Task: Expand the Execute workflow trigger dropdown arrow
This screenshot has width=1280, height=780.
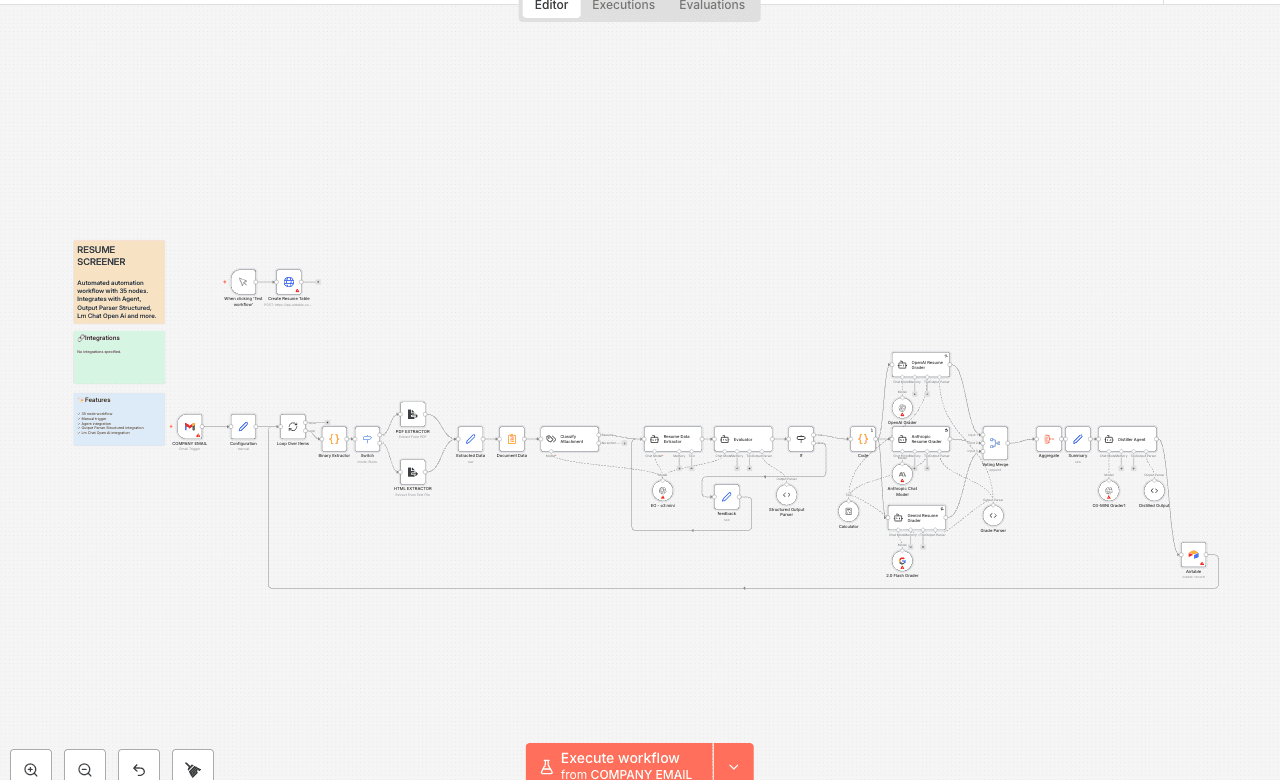Action: click(734, 766)
